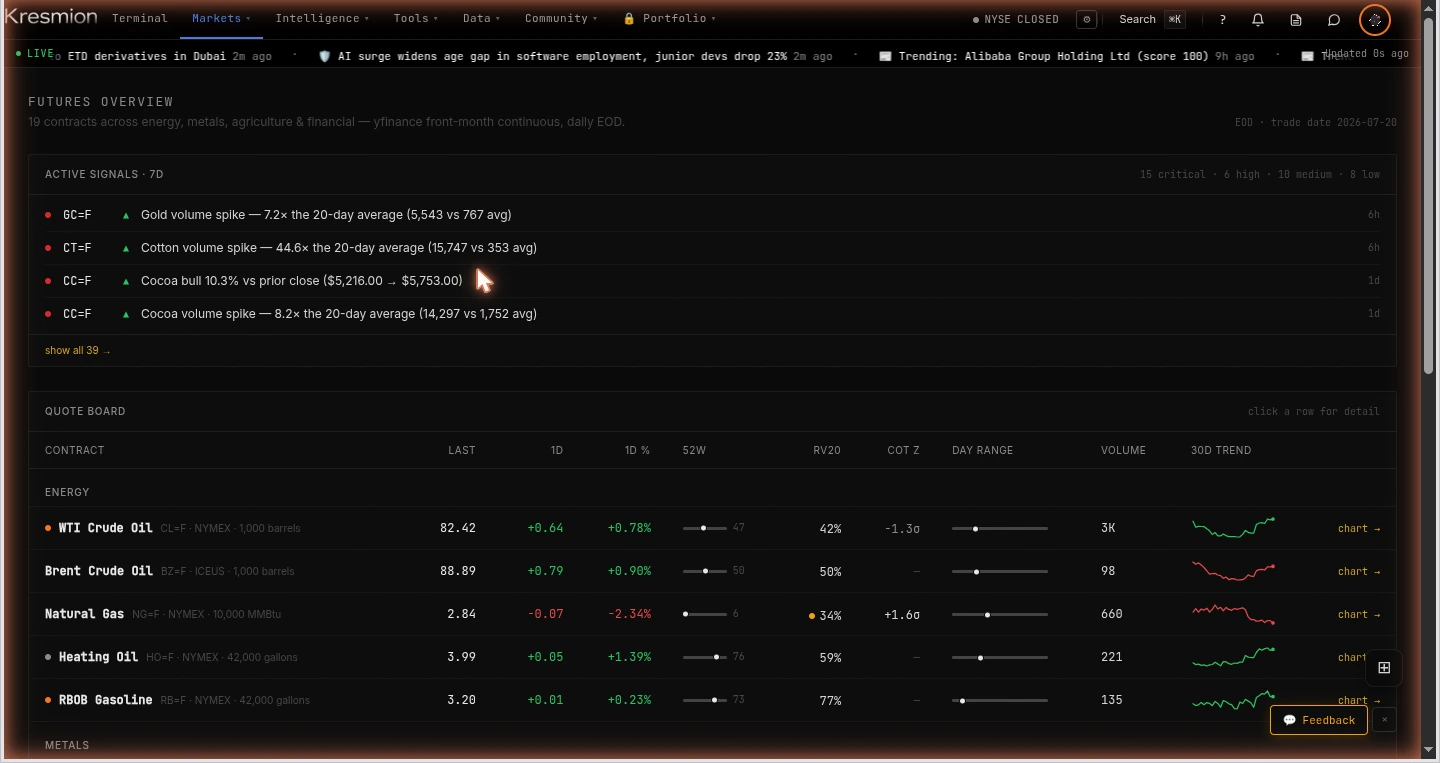Click the orange RV20 dot on Natural Gas
1440x763 pixels.
(812, 616)
